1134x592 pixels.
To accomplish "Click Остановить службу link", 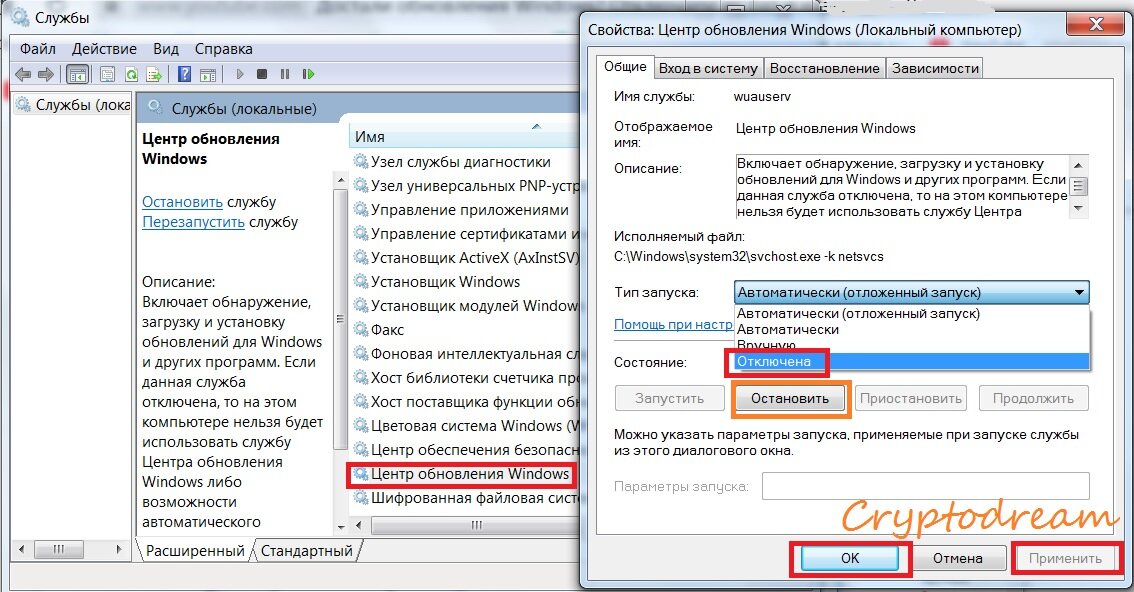I will (x=182, y=202).
